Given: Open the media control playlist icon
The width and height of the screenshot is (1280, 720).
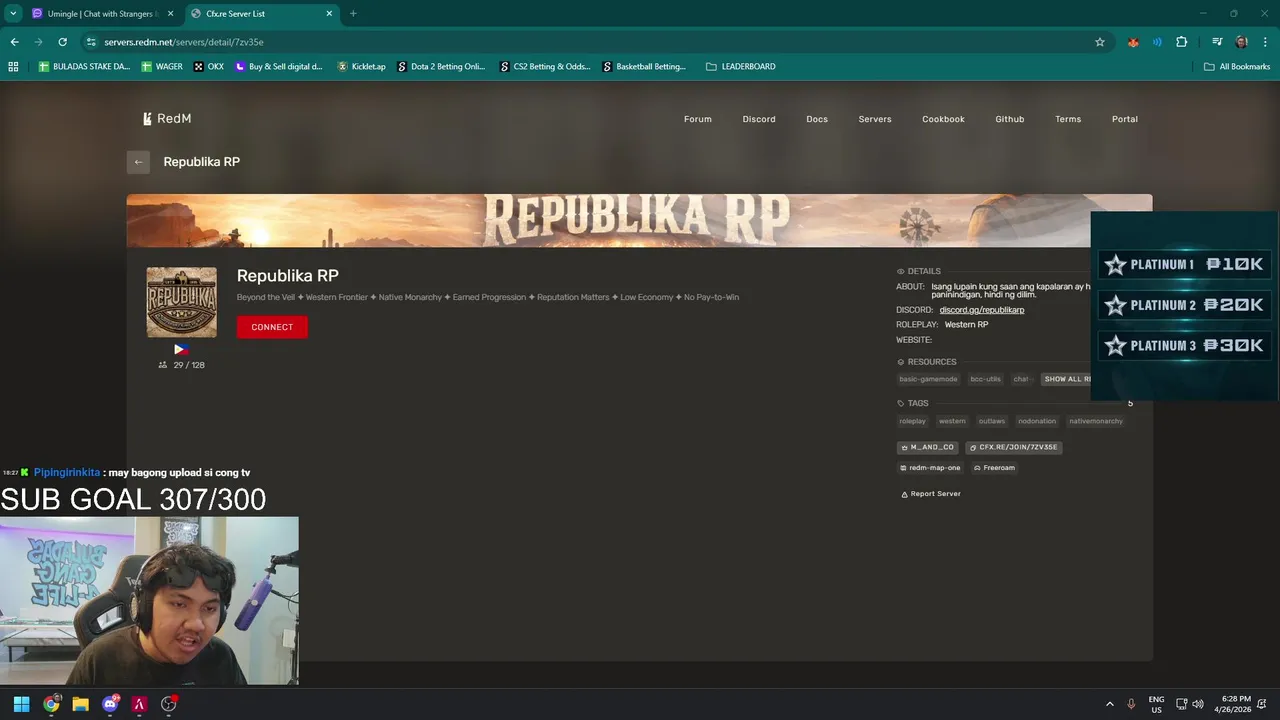Looking at the screenshot, I should tap(1217, 42).
